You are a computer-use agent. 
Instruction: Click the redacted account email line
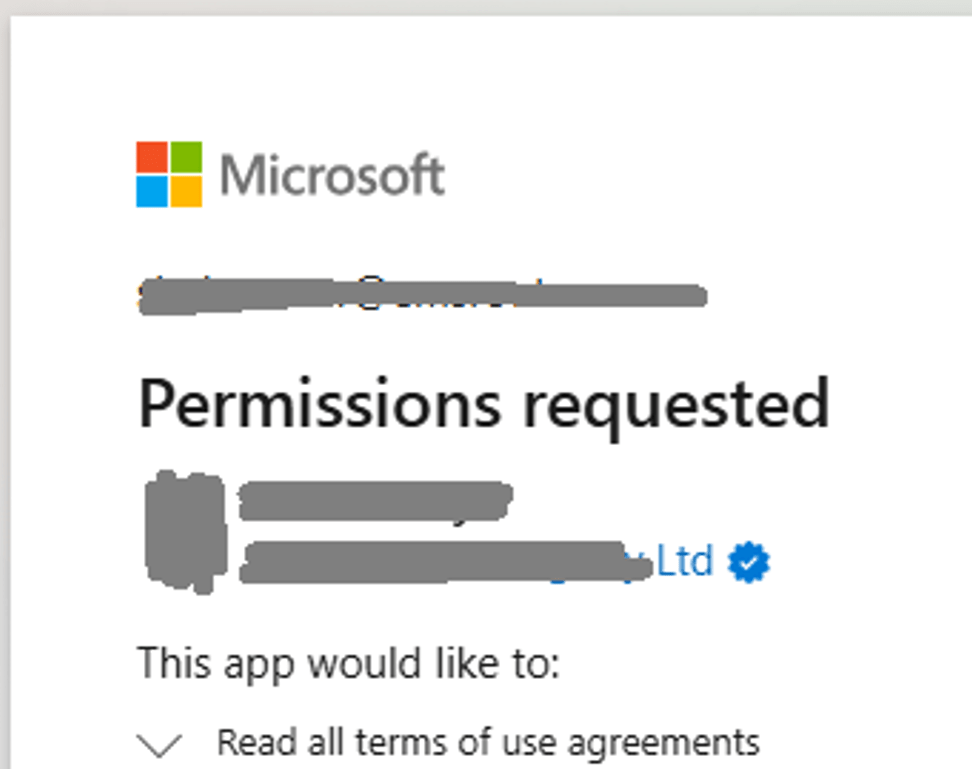[420, 295]
